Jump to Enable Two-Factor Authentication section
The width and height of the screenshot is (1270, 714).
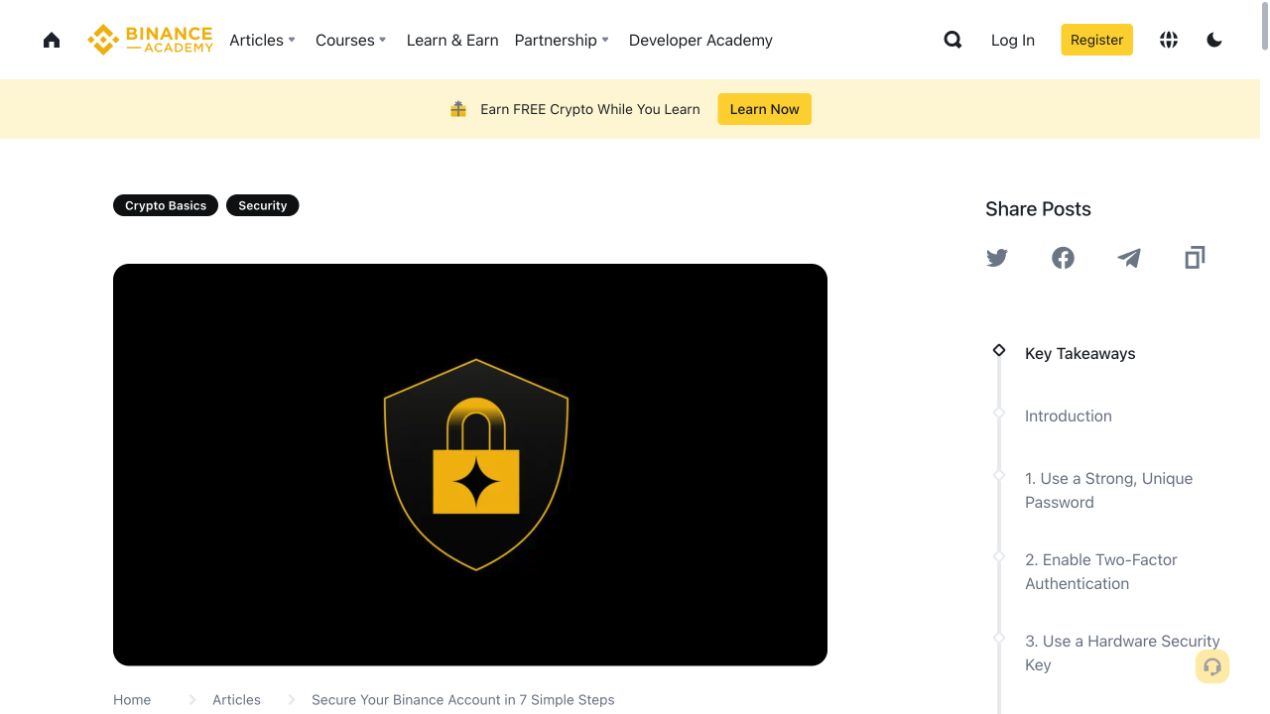tap(1101, 571)
